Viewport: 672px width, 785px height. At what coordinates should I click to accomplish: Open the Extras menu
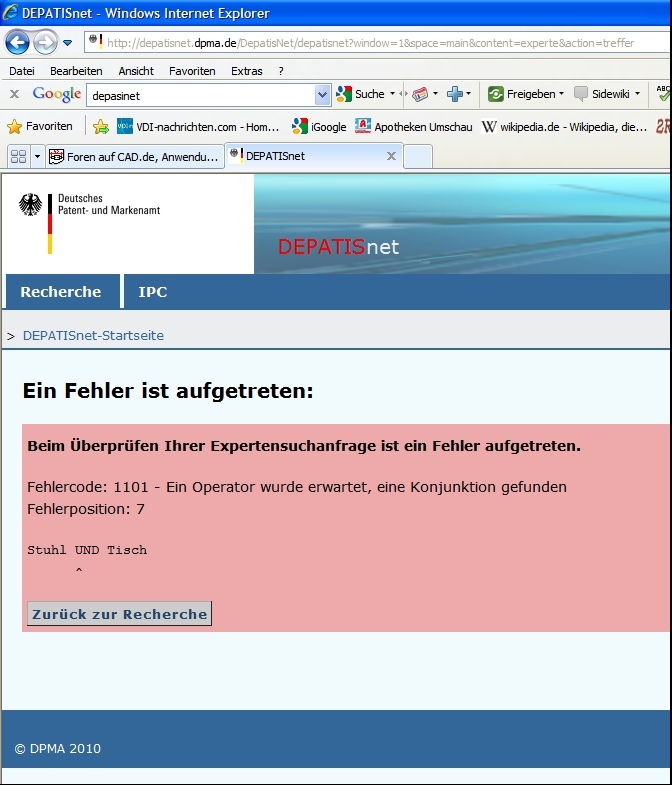246,71
